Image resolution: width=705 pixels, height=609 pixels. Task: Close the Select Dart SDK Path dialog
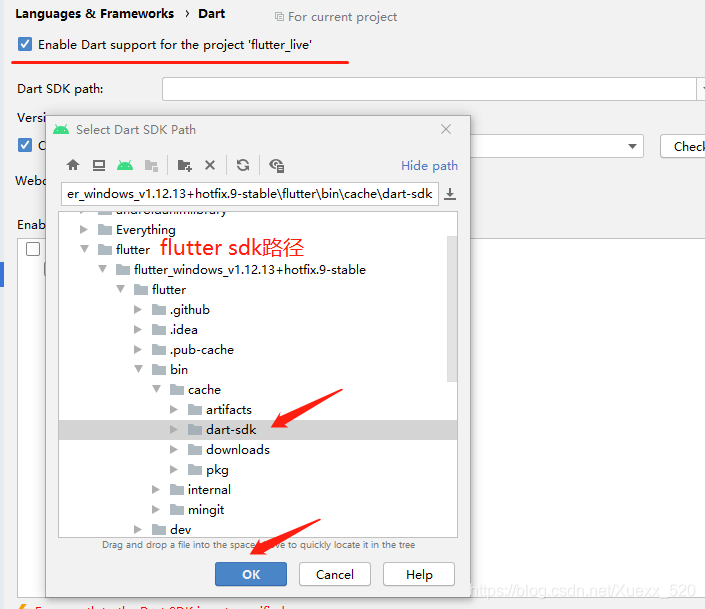[446, 130]
